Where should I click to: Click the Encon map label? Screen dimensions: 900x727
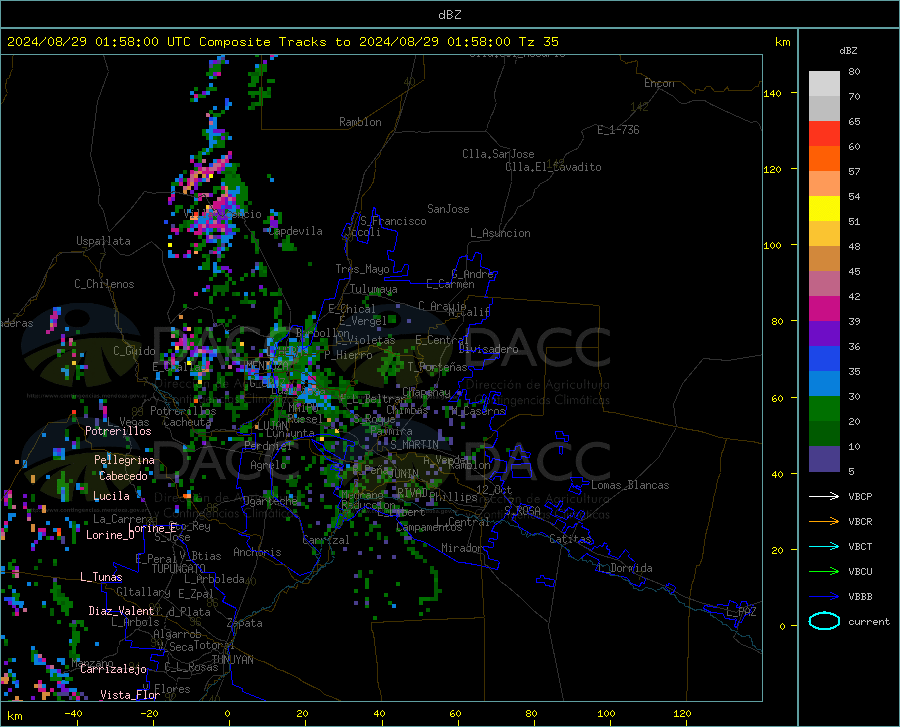pos(660,83)
